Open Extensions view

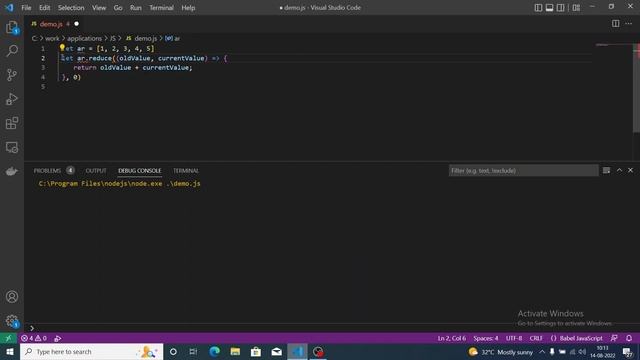pos(12,123)
